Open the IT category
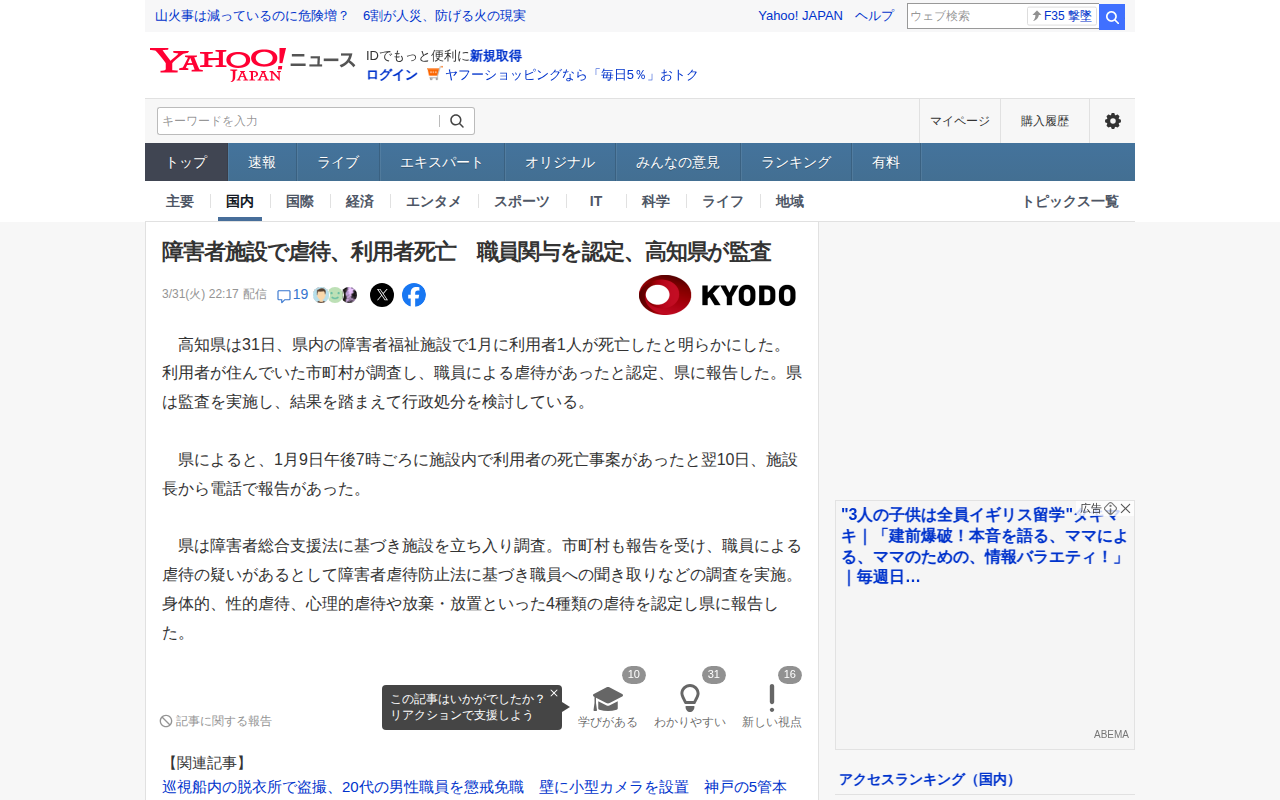1280x800 pixels. click(x=596, y=201)
